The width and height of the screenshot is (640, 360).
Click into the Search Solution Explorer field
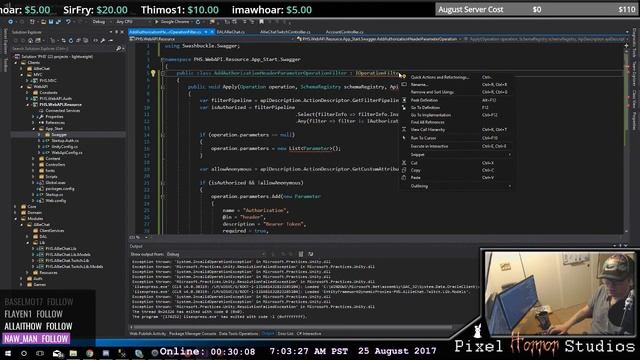(63, 49)
